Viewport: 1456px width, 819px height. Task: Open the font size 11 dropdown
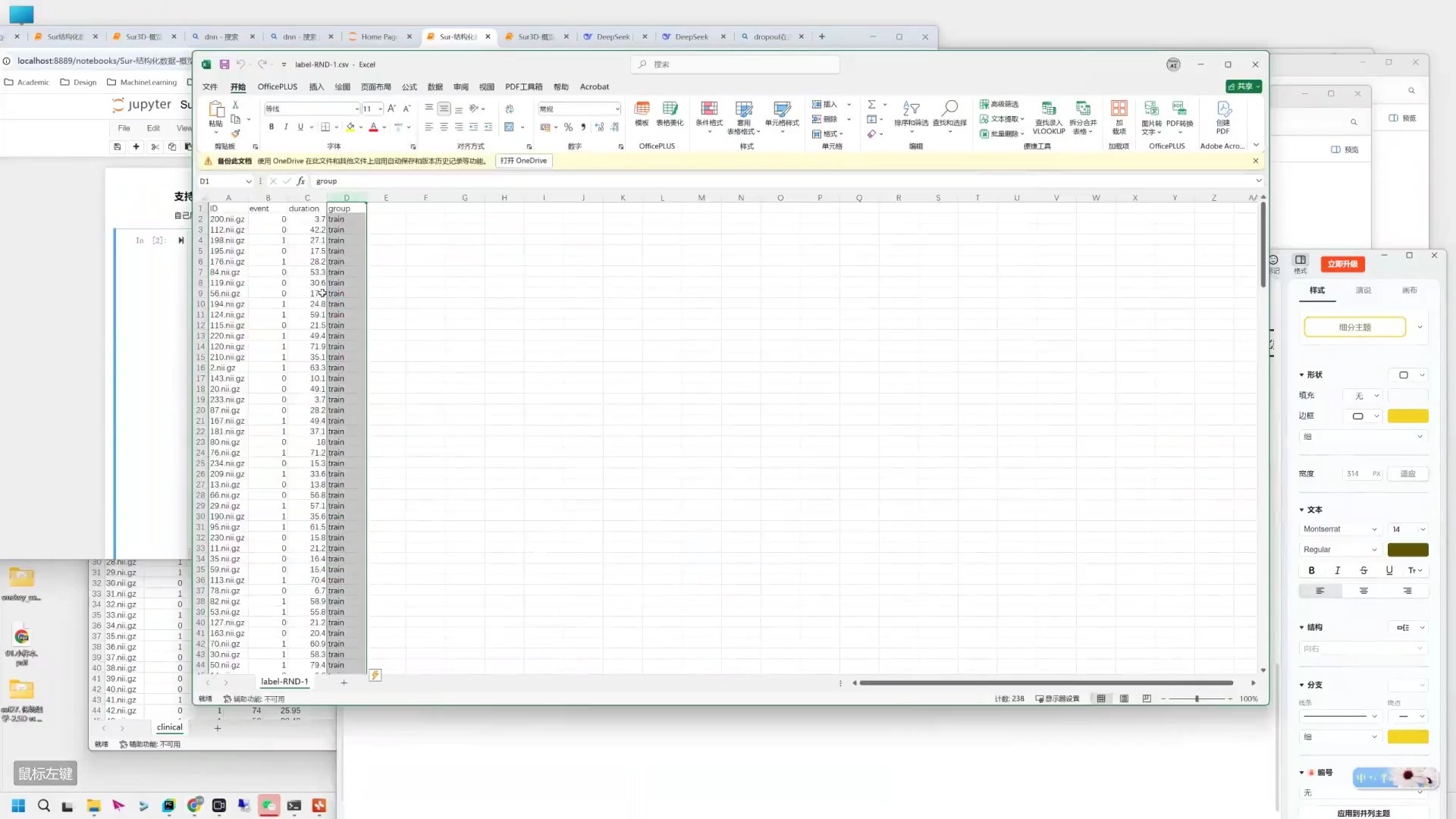381,108
